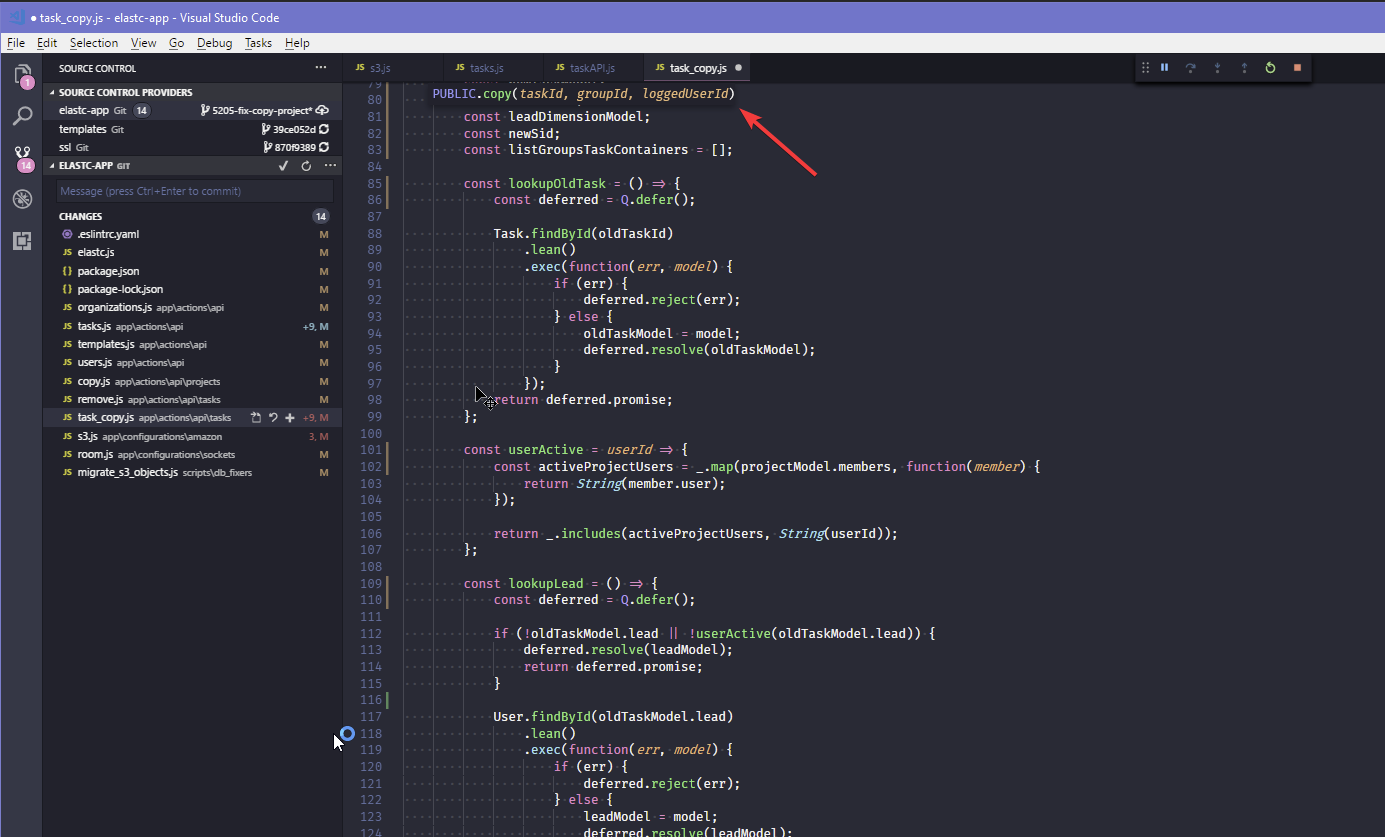Open the Debug view in activity bar
Viewport: 1385px width, 837px height.
point(21,199)
